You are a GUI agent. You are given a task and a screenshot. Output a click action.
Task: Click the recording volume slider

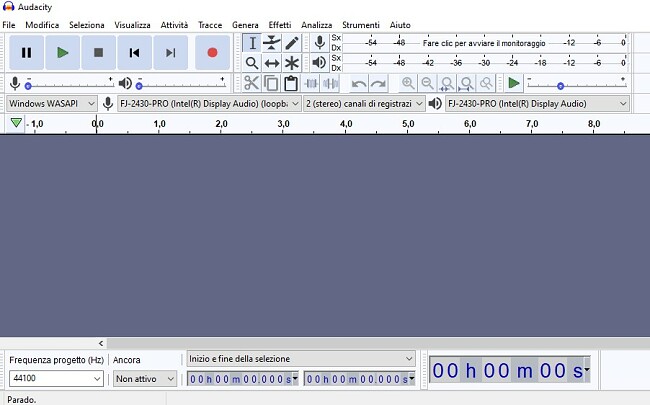click(69, 84)
